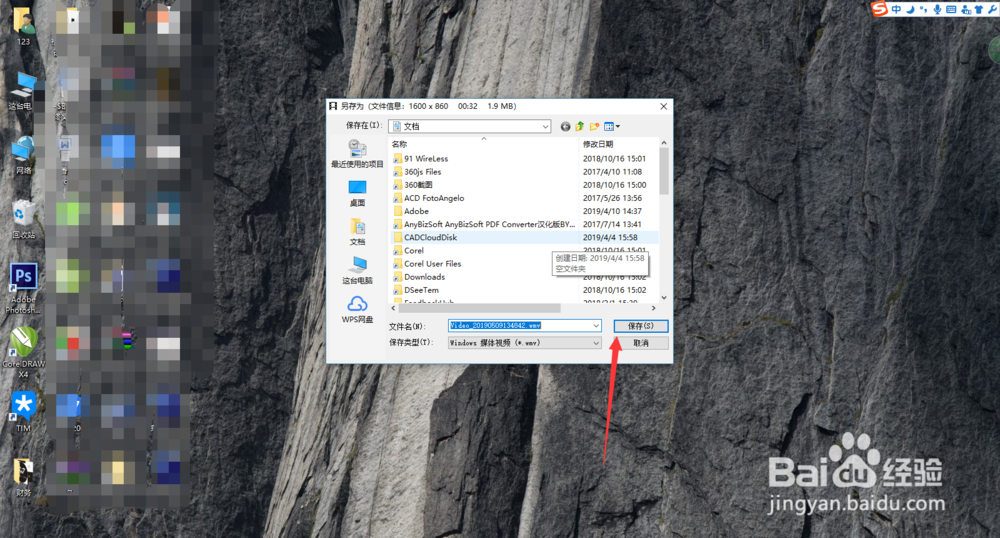This screenshot has height=538, width=1000.
Task: Click the date 2019/4/10 14:37 cell
Action: click(612, 212)
